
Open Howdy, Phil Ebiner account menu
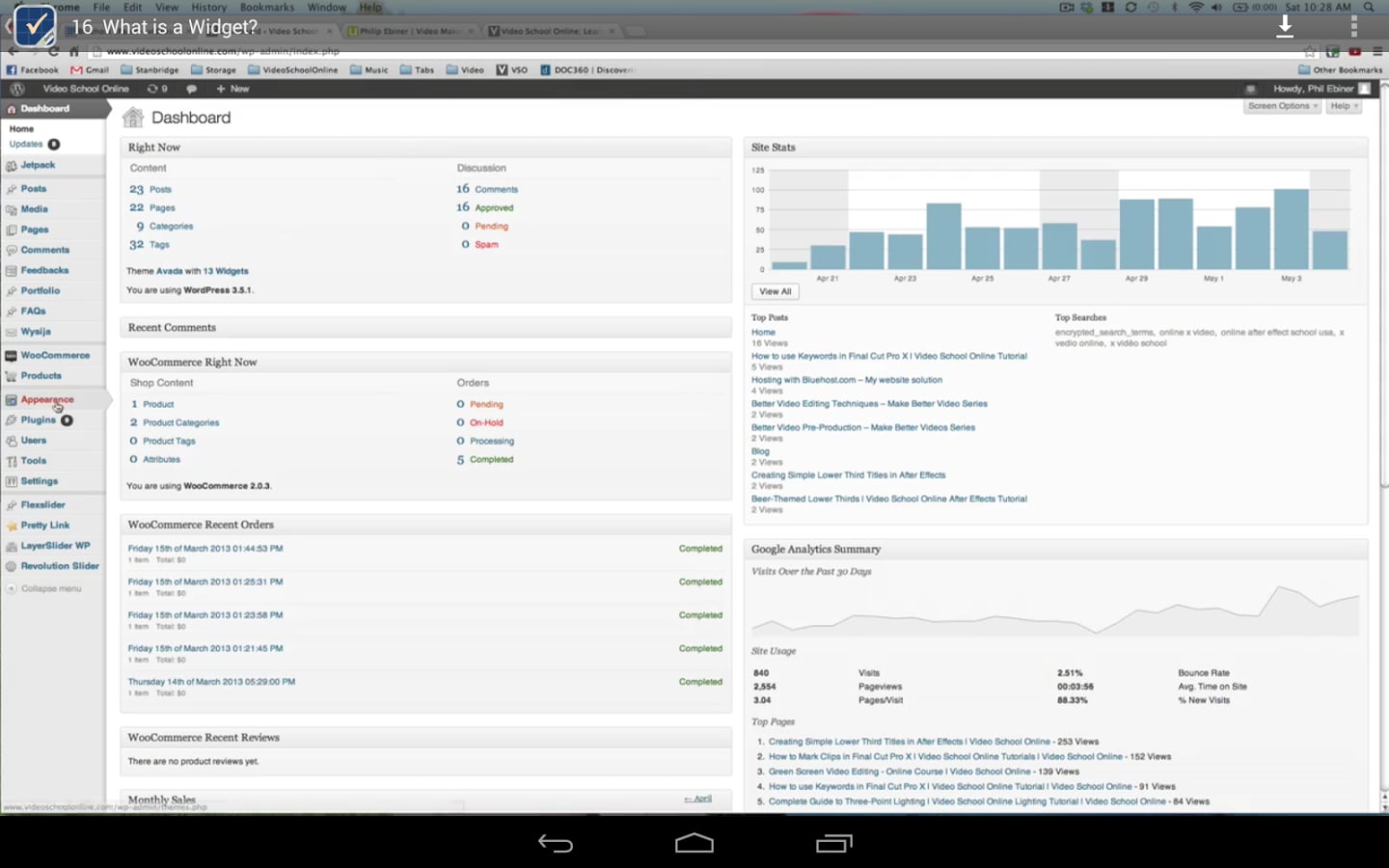pos(1321,89)
